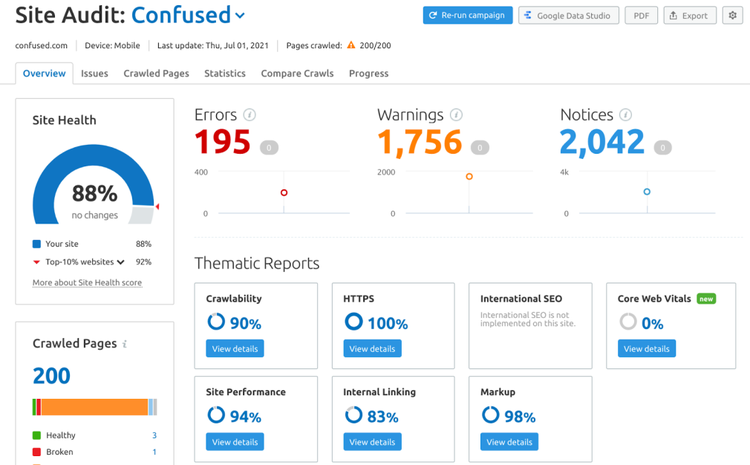Open the Progress tab
This screenshot has height=465, width=750.
[x=368, y=73]
